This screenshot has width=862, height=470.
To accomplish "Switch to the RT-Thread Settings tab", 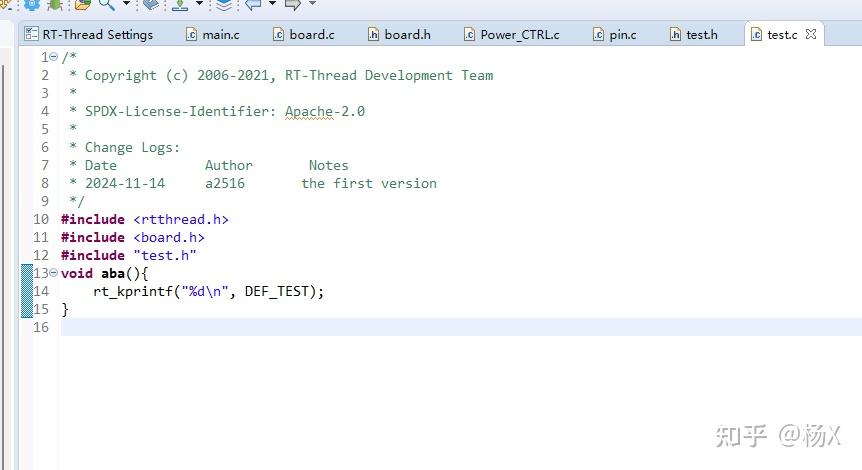I will 89,34.
